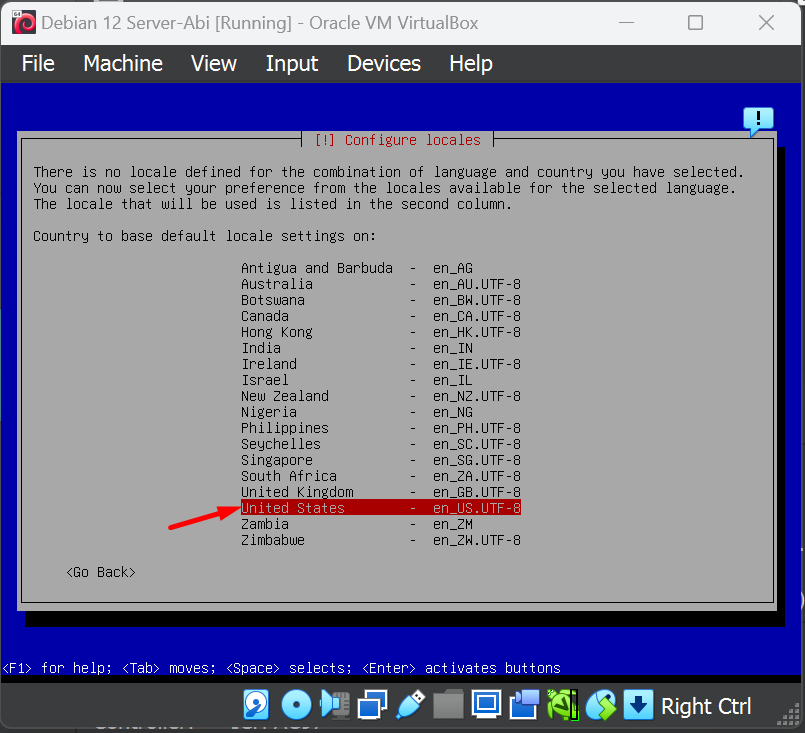Minimize the VirtualBox VM window
Image resolution: width=805 pixels, height=733 pixels.
click(x=626, y=23)
